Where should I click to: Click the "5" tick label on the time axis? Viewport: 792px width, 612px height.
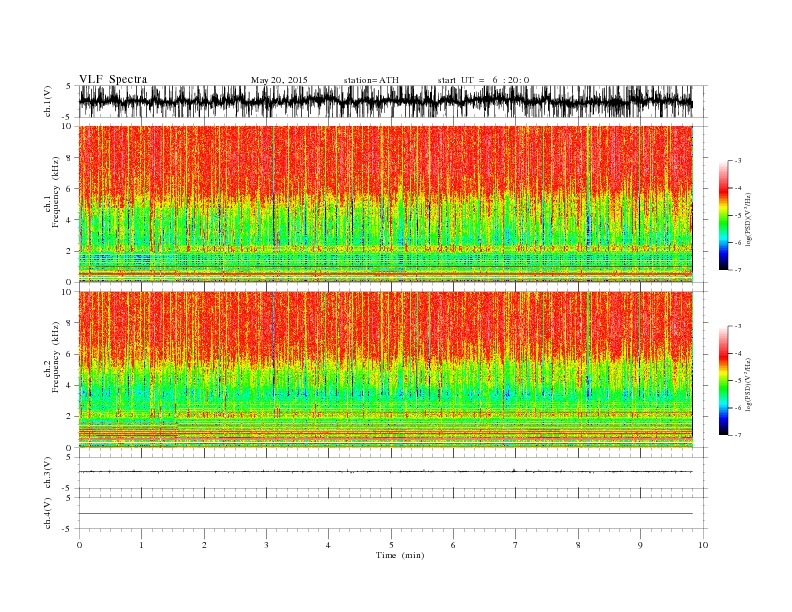(391, 545)
